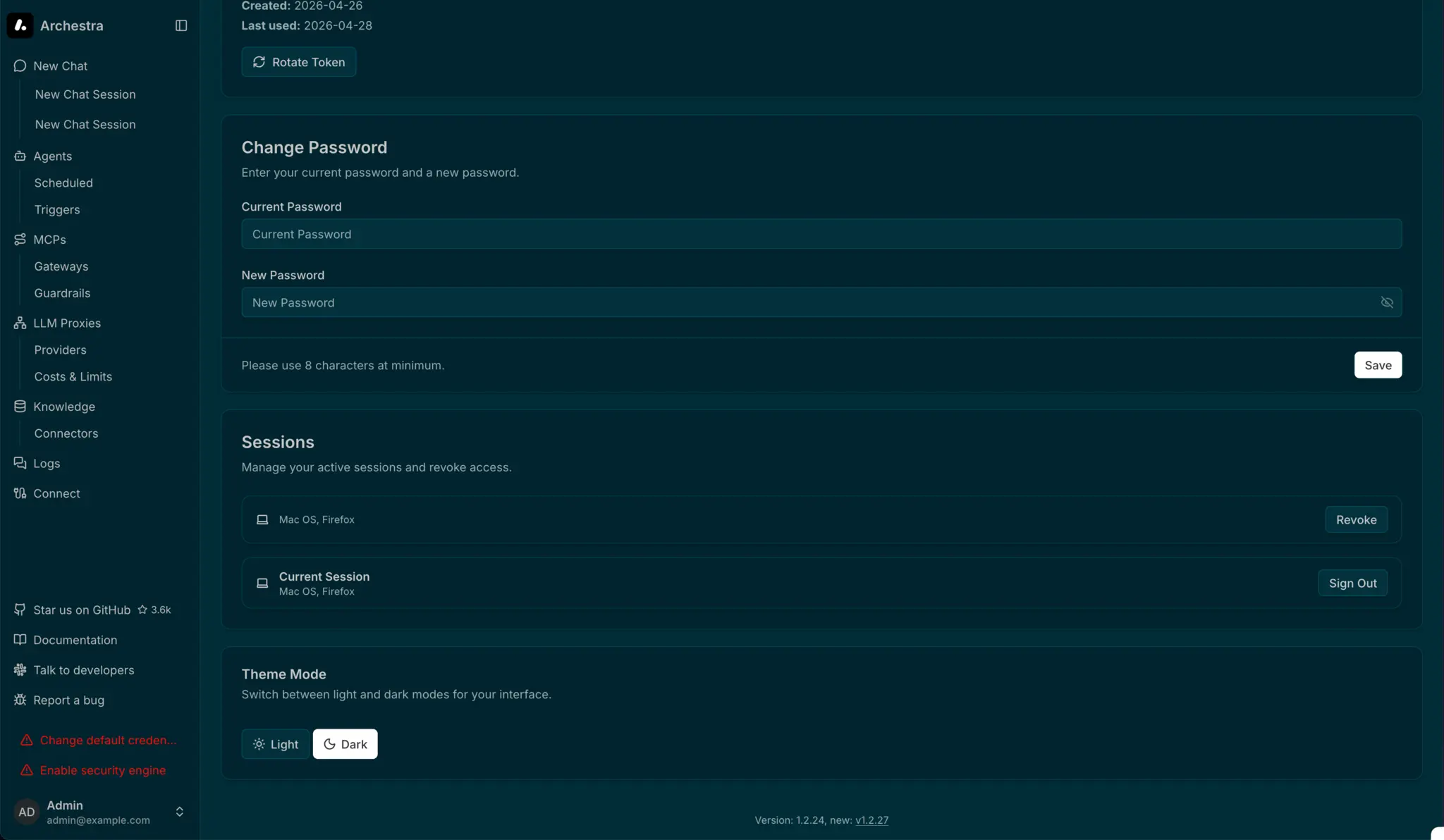Viewport: 1444px width, 840px height.
Task: Switch theme to Light mode
Action: (274, 743)
